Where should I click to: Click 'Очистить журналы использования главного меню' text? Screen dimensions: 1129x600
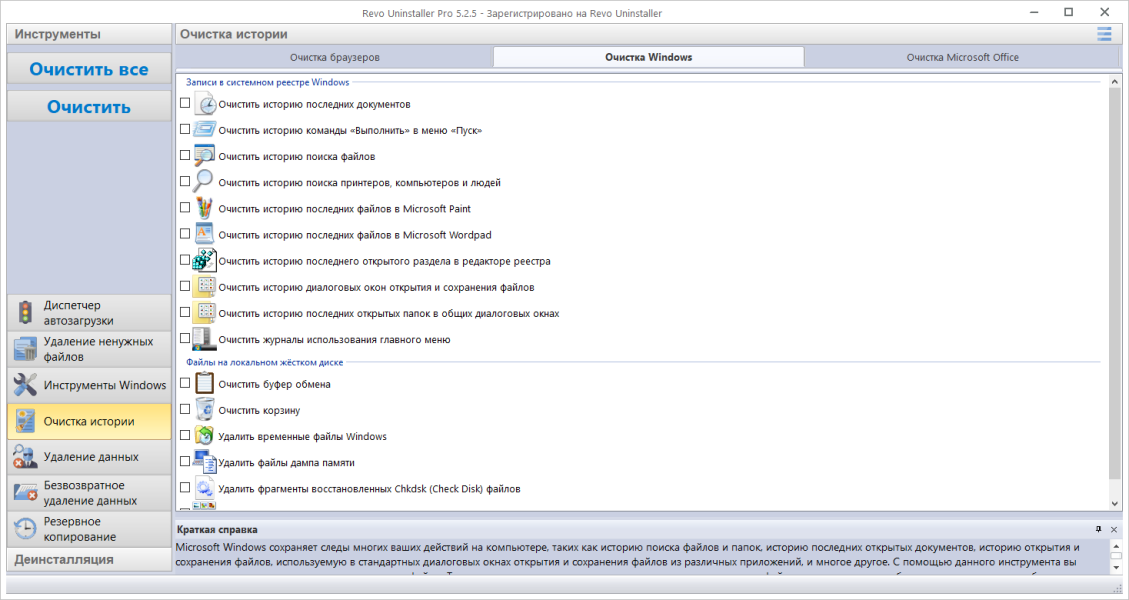point(334,339)
